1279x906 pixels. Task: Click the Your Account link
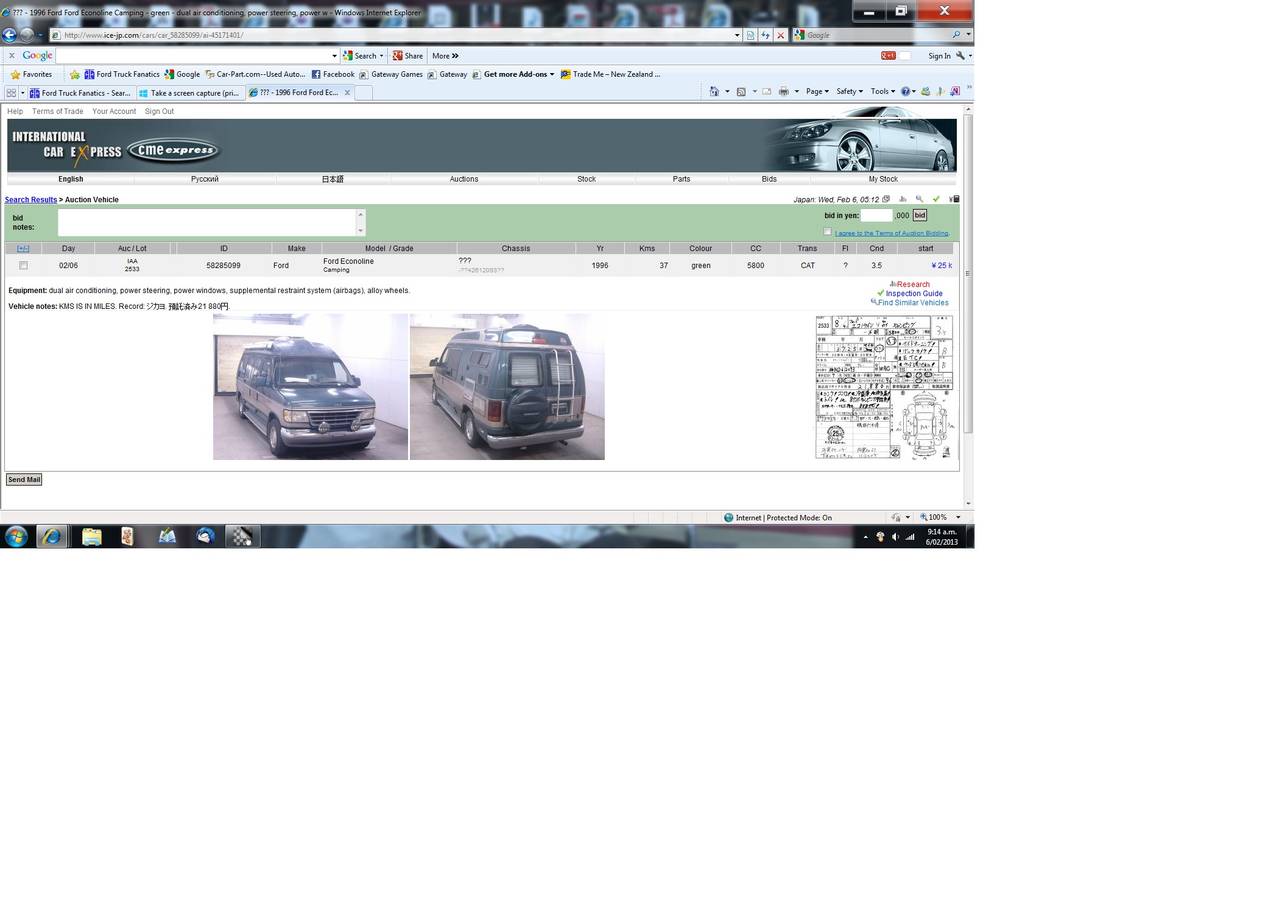114,112
